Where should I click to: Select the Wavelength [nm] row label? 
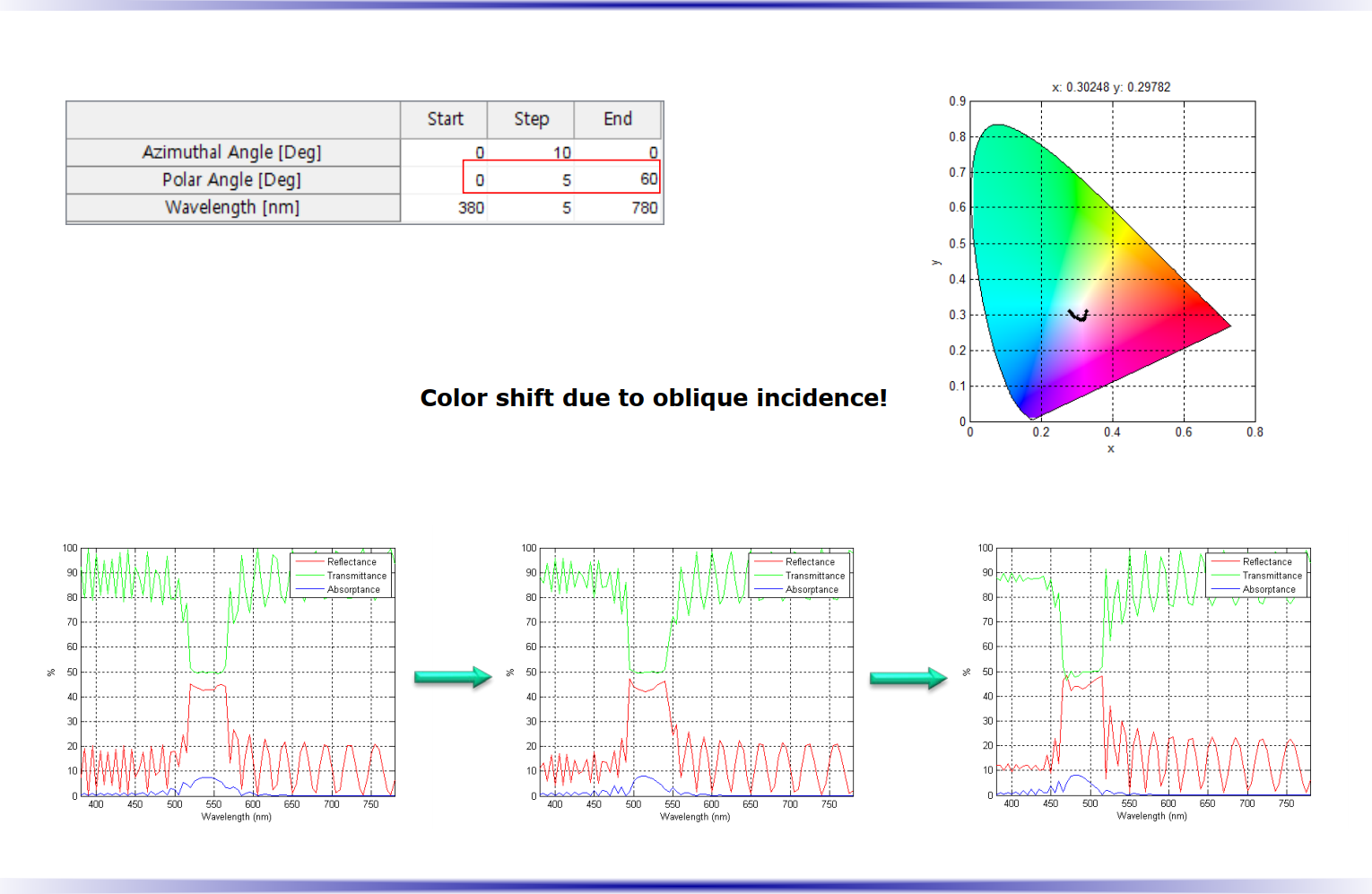click(232, 208)
